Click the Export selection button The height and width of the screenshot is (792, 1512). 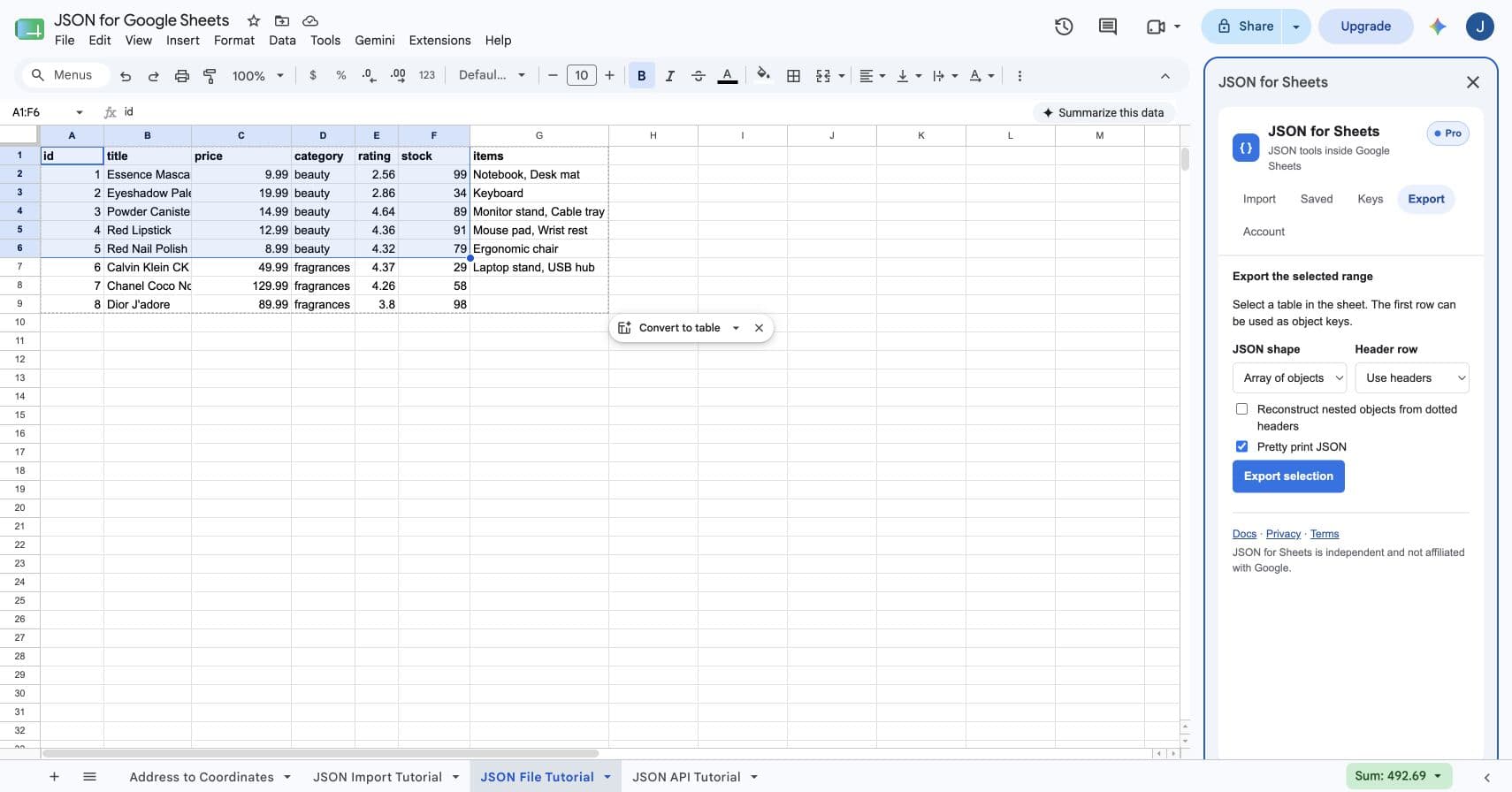pyautogui.click(x=1288, y=476)
